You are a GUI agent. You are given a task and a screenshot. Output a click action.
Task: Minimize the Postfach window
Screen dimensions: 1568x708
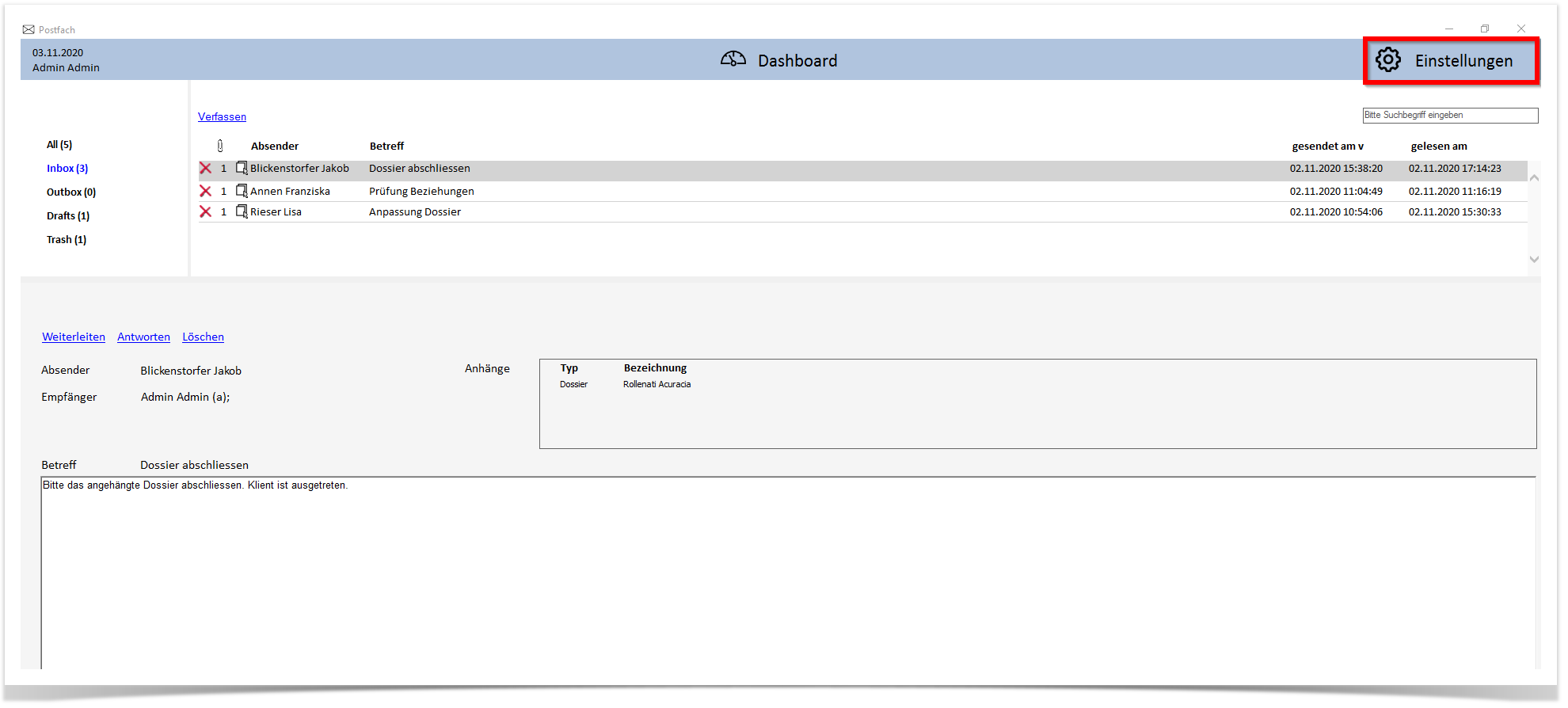[1449, 29]
